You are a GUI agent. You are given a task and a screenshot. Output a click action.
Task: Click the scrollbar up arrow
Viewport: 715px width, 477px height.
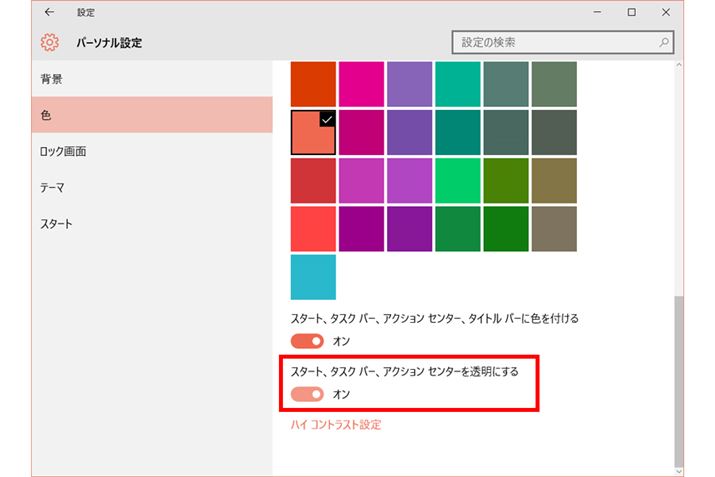(x=680, y=68)
